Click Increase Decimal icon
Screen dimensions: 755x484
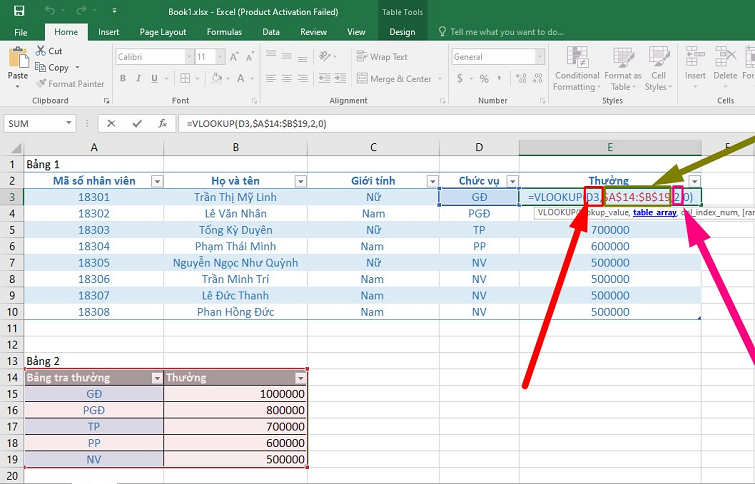pos(521,78)
